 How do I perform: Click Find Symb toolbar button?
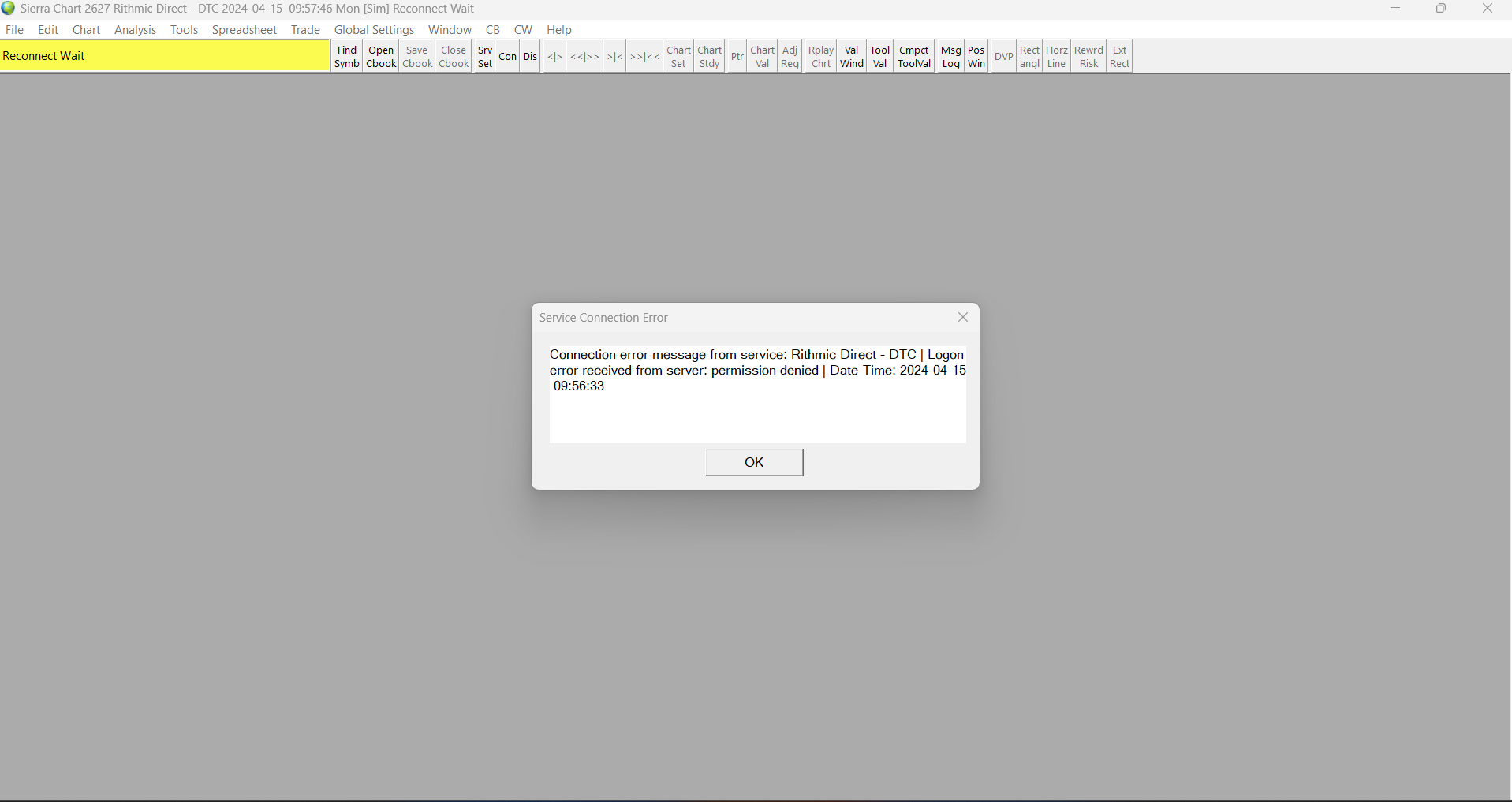coord(347,57)
